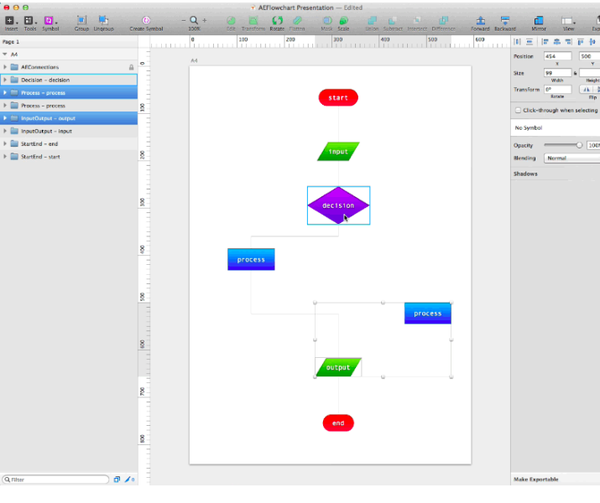Click the layer Filter search field
This screenshot has width=600, height=503.
click(56, 479)
